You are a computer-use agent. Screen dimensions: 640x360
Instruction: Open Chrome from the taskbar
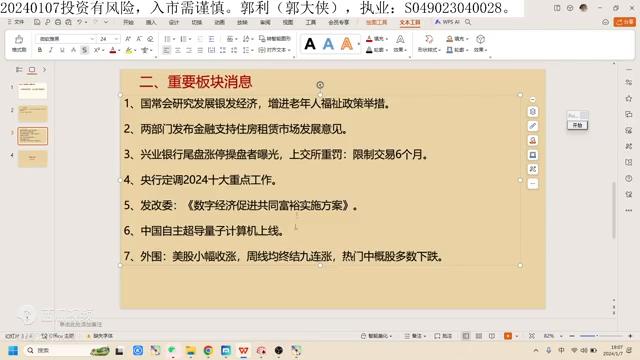point(208,350)
